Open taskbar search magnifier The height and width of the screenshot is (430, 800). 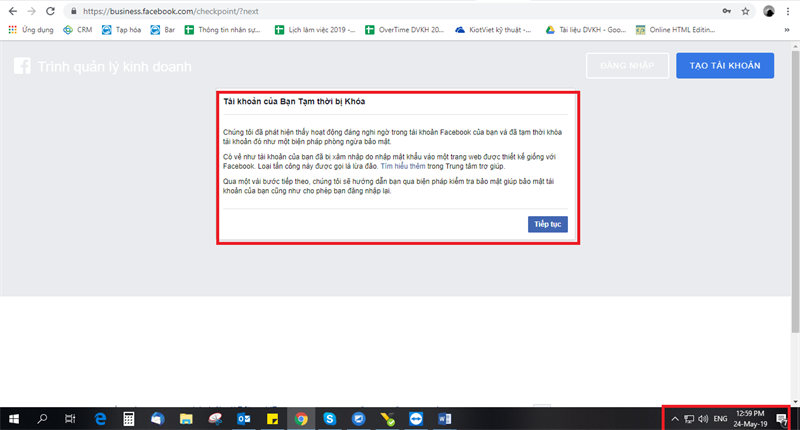pos(42,419)
